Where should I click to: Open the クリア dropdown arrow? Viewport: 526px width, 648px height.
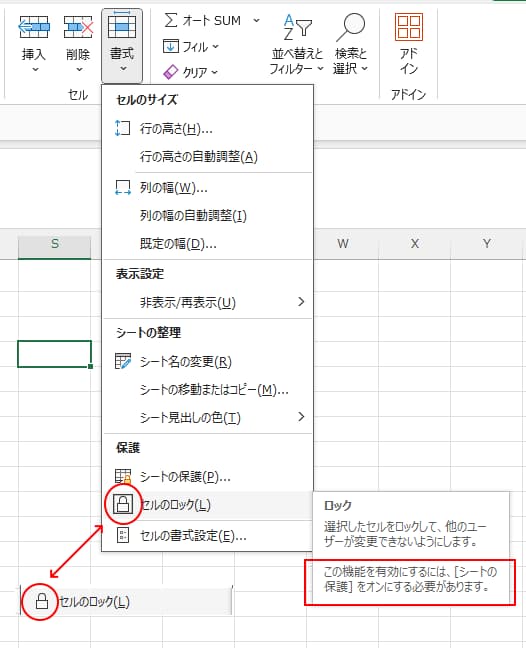214,72
